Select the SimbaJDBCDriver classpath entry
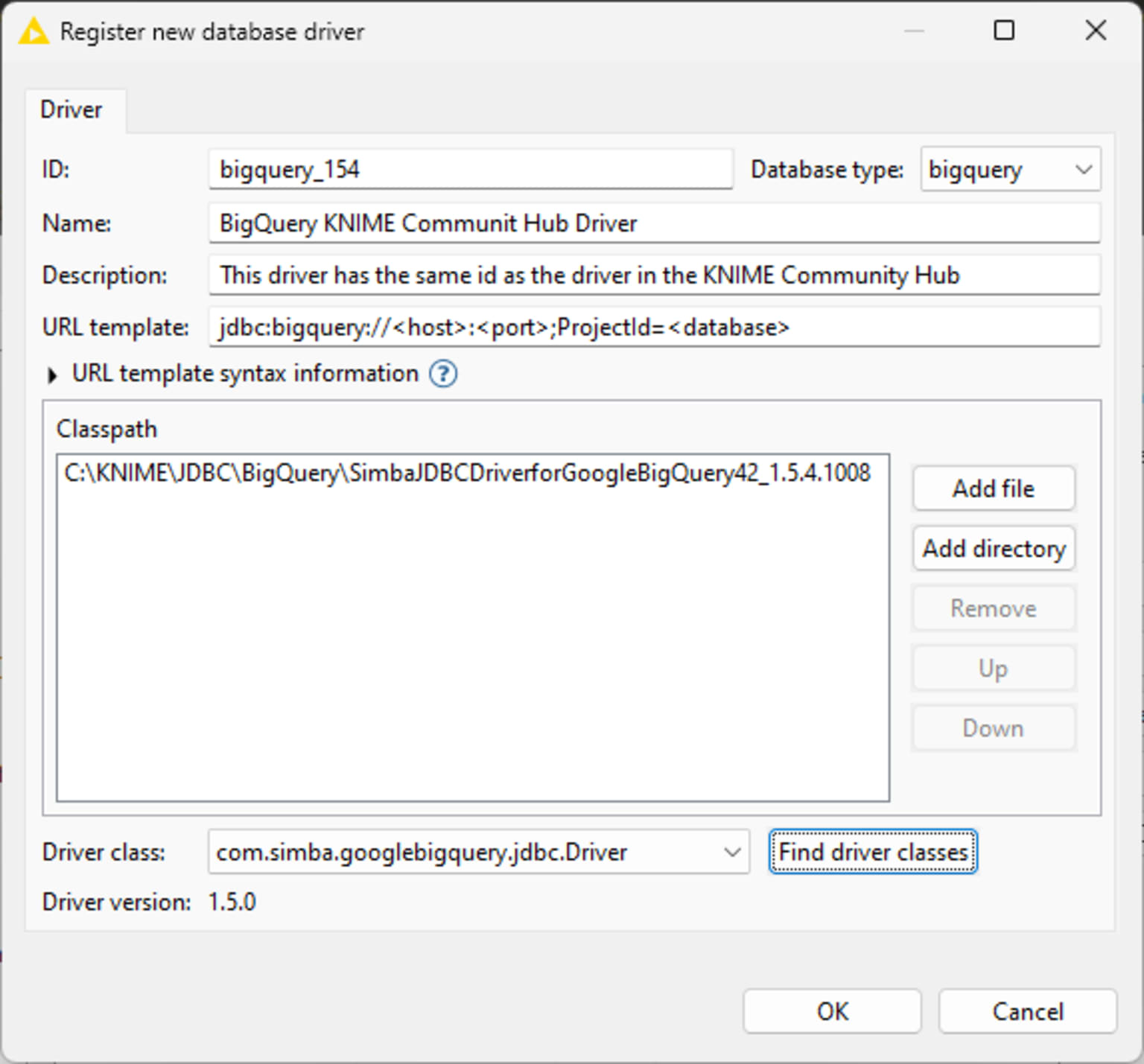Image resolution: width=1144 pixels, height=1064 pixels. click(x=468, y=473)
